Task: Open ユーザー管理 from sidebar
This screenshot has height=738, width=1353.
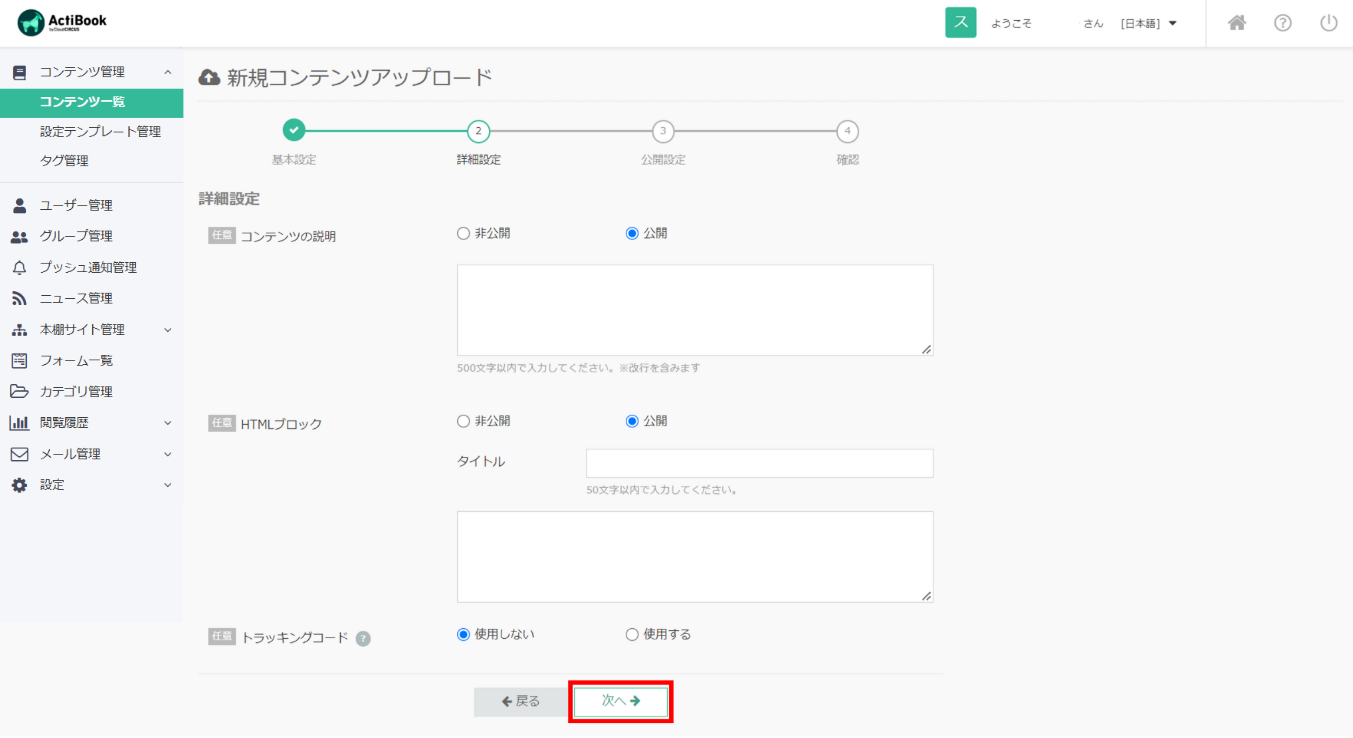Action: 76,205
